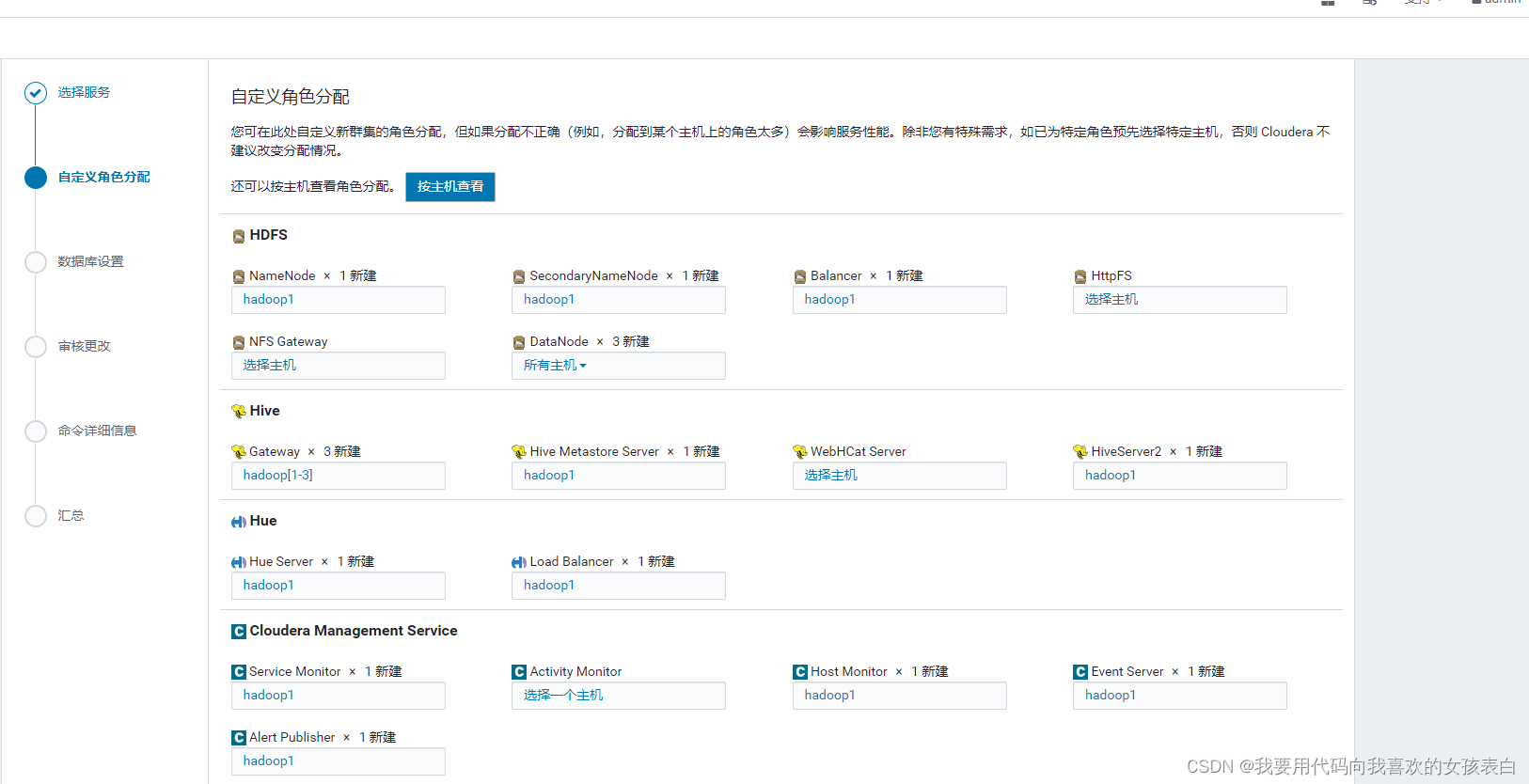Click the hadoop1 host field under Balancer
The height and width of the screenshot is (784, 1529).
tap(900, 300)
